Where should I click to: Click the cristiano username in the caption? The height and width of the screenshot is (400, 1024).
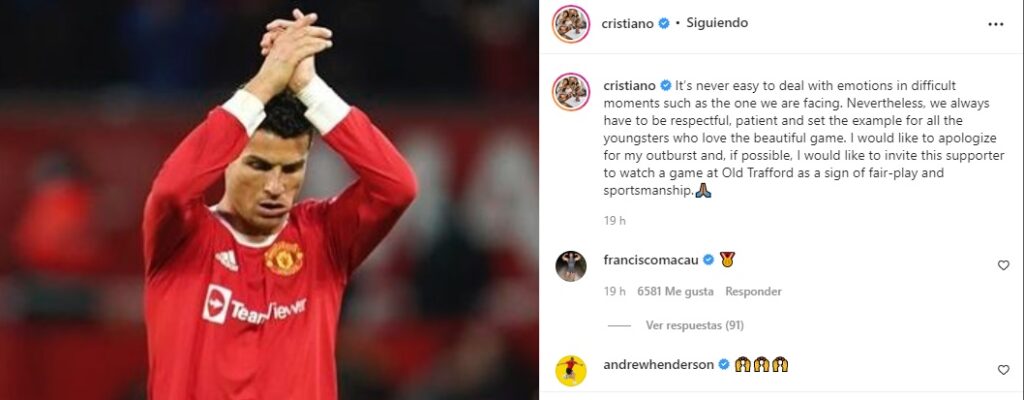click(629, 86)
